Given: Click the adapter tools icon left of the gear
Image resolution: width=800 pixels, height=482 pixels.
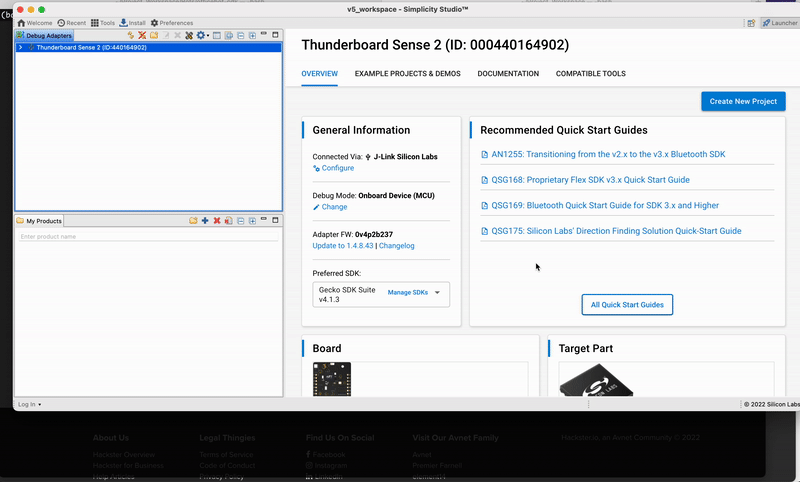Looking at the screenshot, I should [189, 35].
